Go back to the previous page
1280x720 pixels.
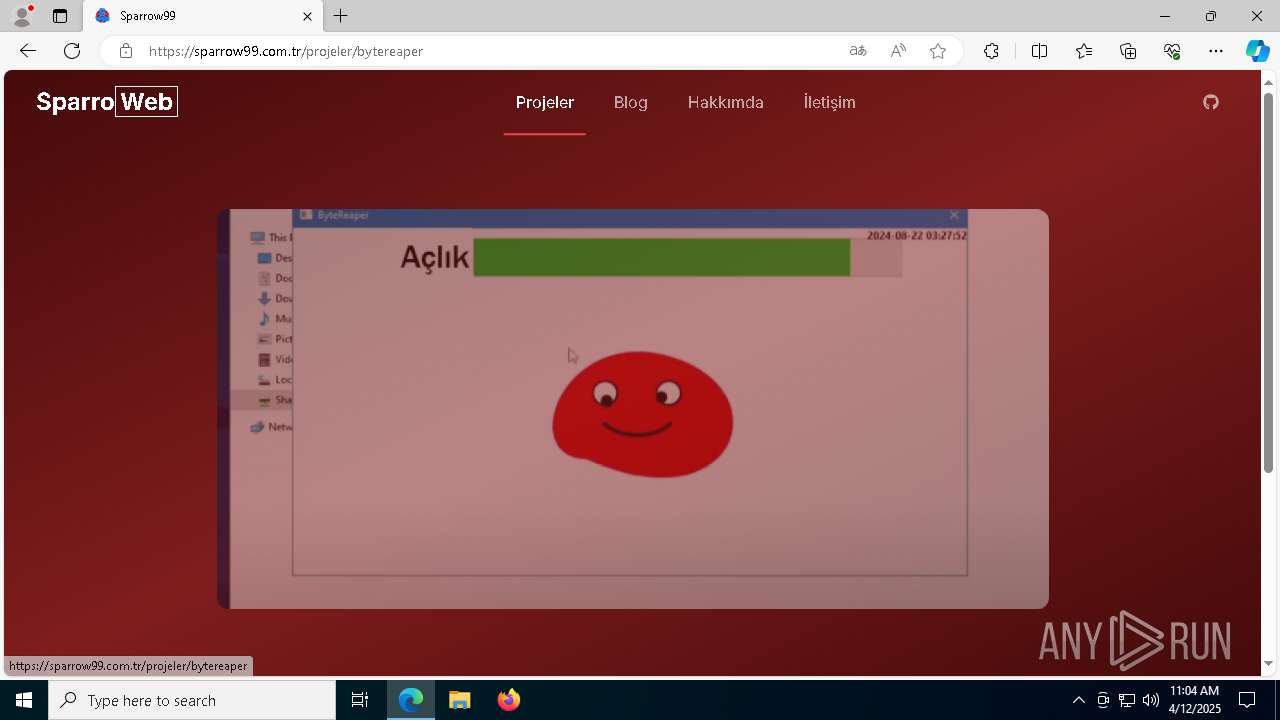28,51
